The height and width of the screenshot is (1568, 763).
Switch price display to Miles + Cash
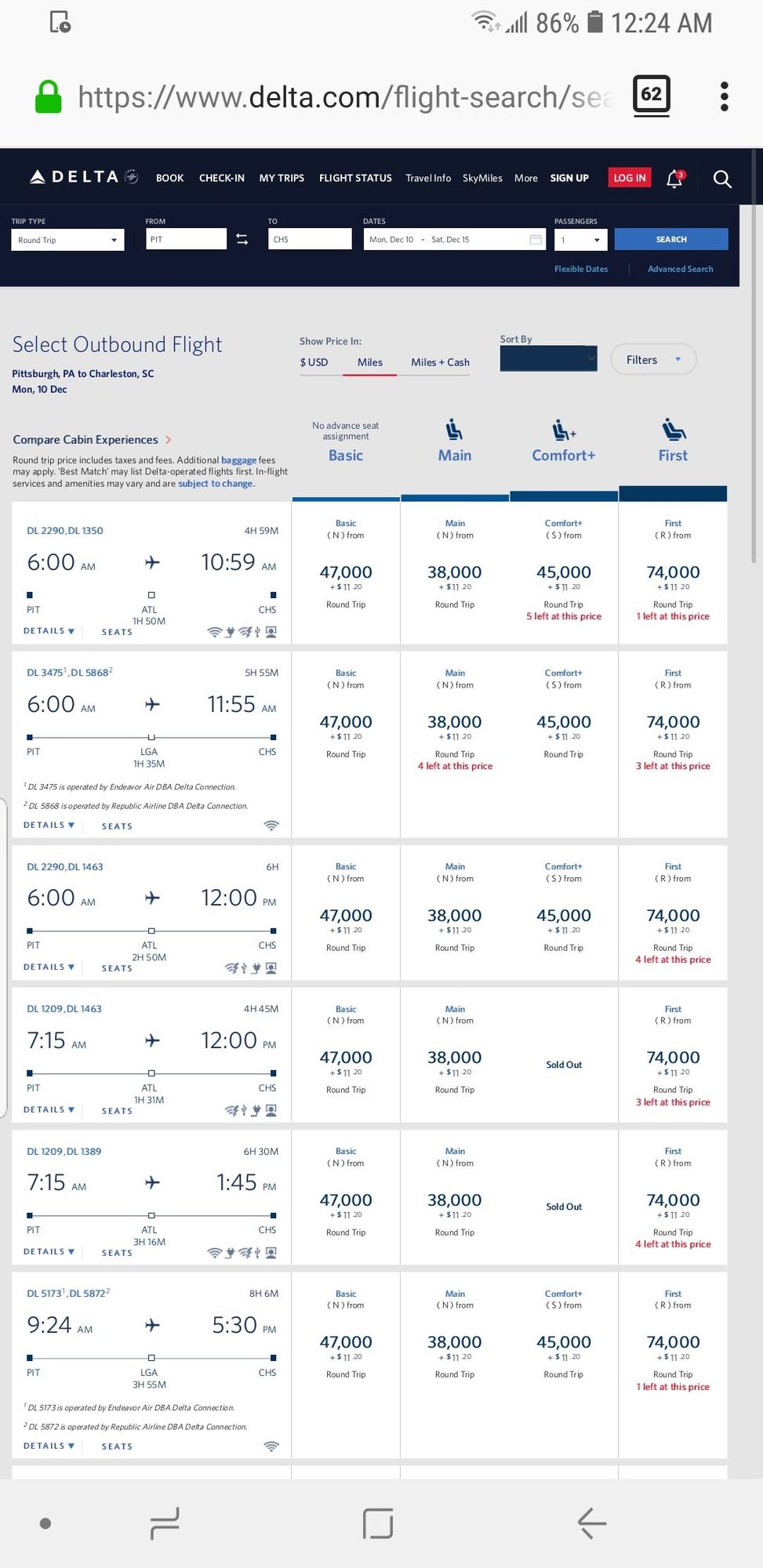coord(440,362)
